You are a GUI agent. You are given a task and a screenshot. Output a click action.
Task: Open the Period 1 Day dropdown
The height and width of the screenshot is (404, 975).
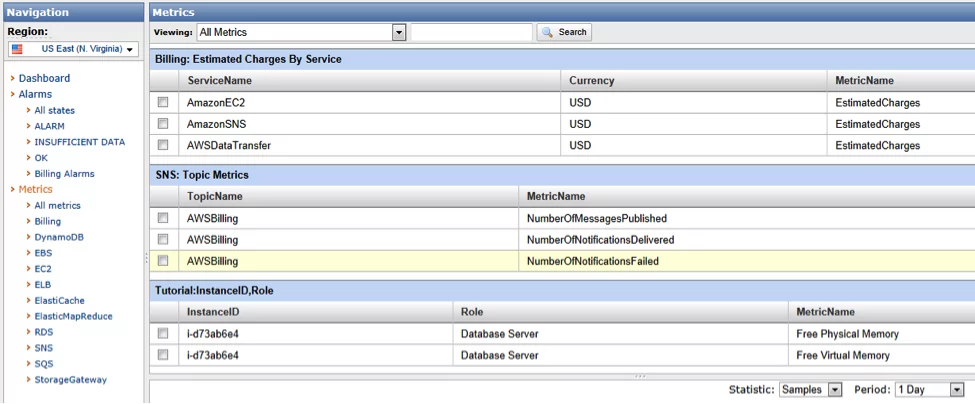[x=929, y=390]
